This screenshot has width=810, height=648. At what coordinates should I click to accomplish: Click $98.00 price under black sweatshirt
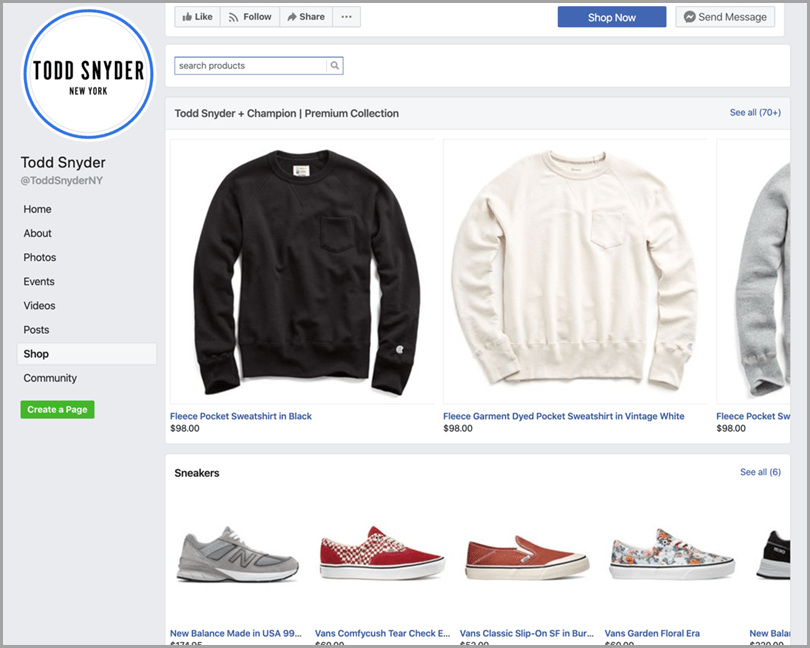click(184, 428)
